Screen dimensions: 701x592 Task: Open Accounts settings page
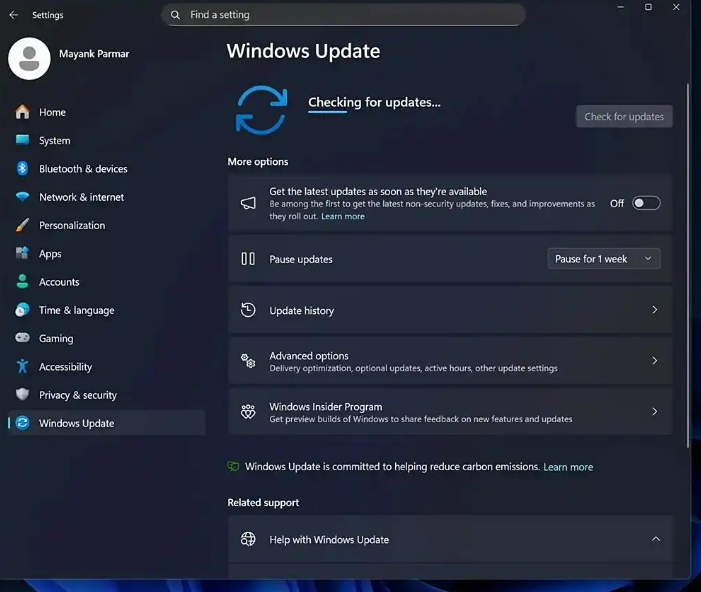tap(107, 282)
